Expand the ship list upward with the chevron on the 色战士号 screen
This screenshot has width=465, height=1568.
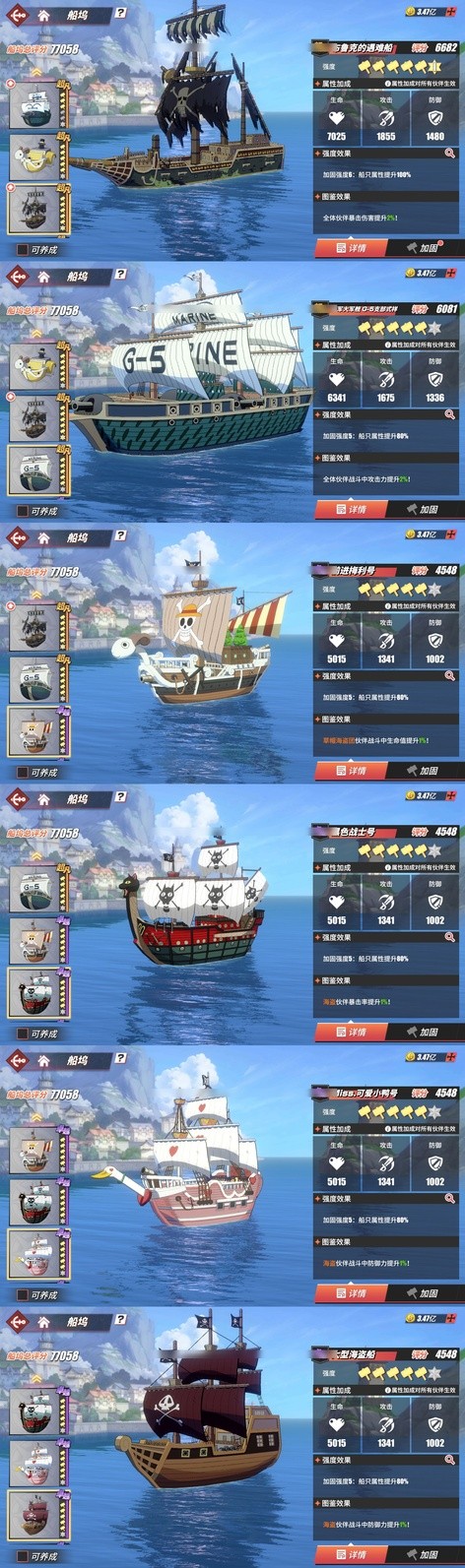click(x=36, y=855)
